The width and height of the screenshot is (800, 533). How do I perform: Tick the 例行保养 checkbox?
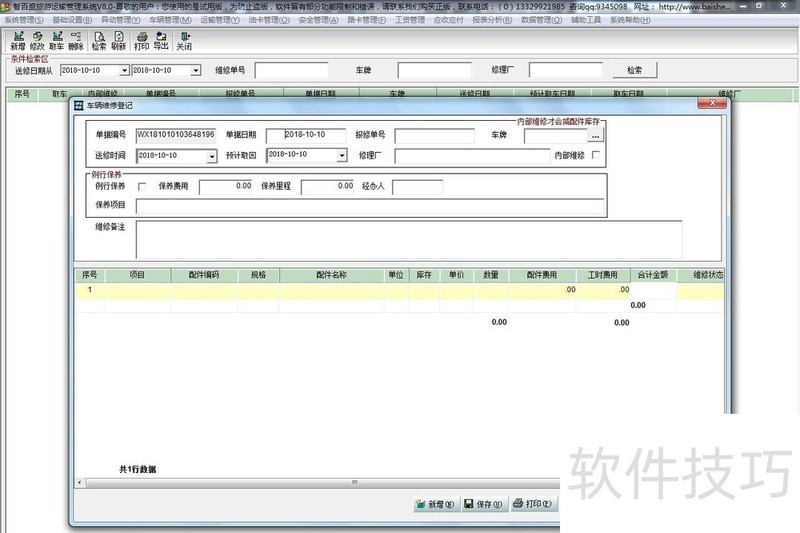141,186
